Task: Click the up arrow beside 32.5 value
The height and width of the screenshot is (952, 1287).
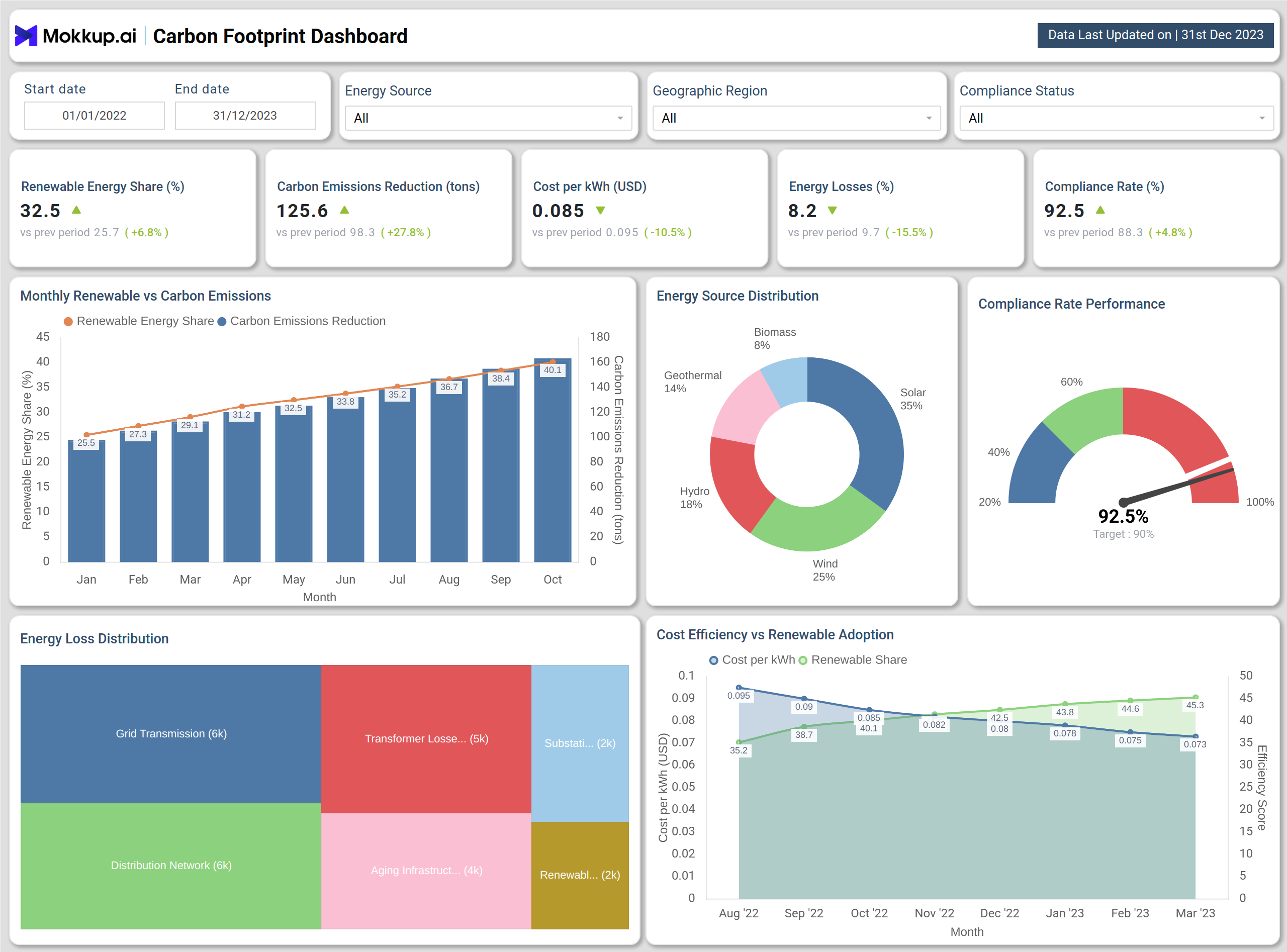Action: pos(76,210)
